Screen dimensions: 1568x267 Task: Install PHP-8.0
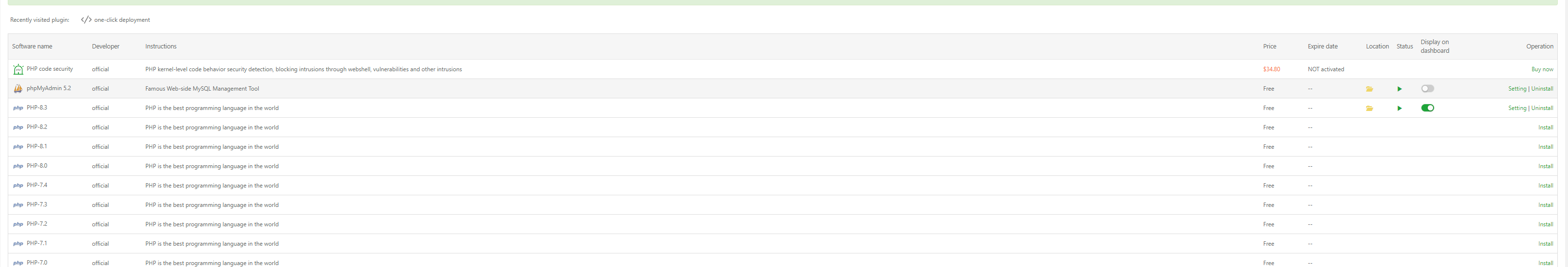[1546, 166]
